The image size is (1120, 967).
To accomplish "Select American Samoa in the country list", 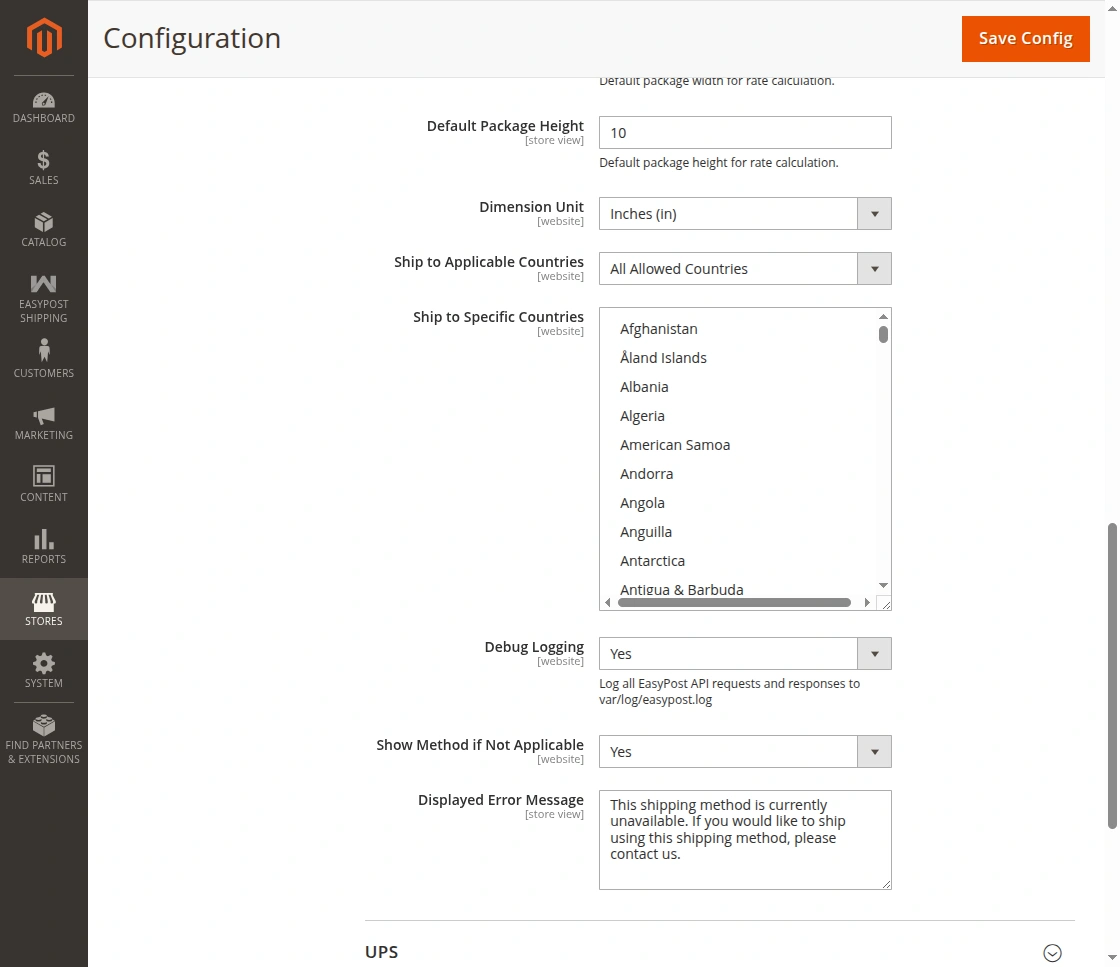I will tap(675, 445).
